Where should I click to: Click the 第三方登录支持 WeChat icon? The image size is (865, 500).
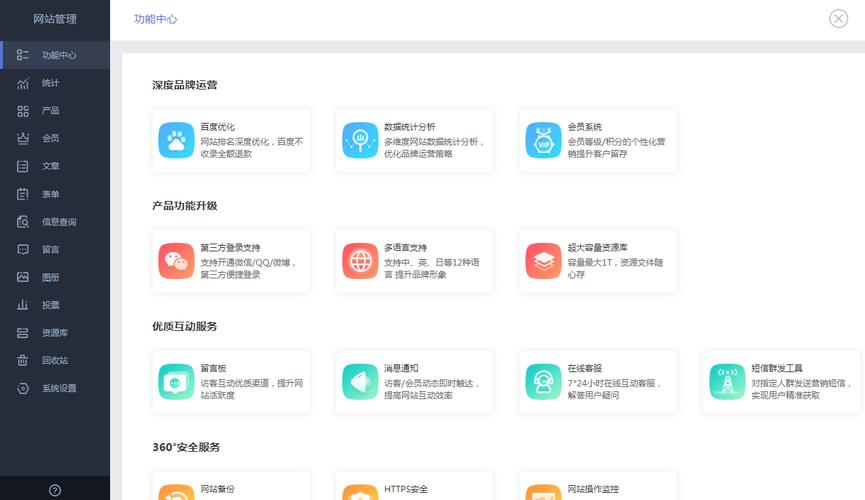point(176,261)
